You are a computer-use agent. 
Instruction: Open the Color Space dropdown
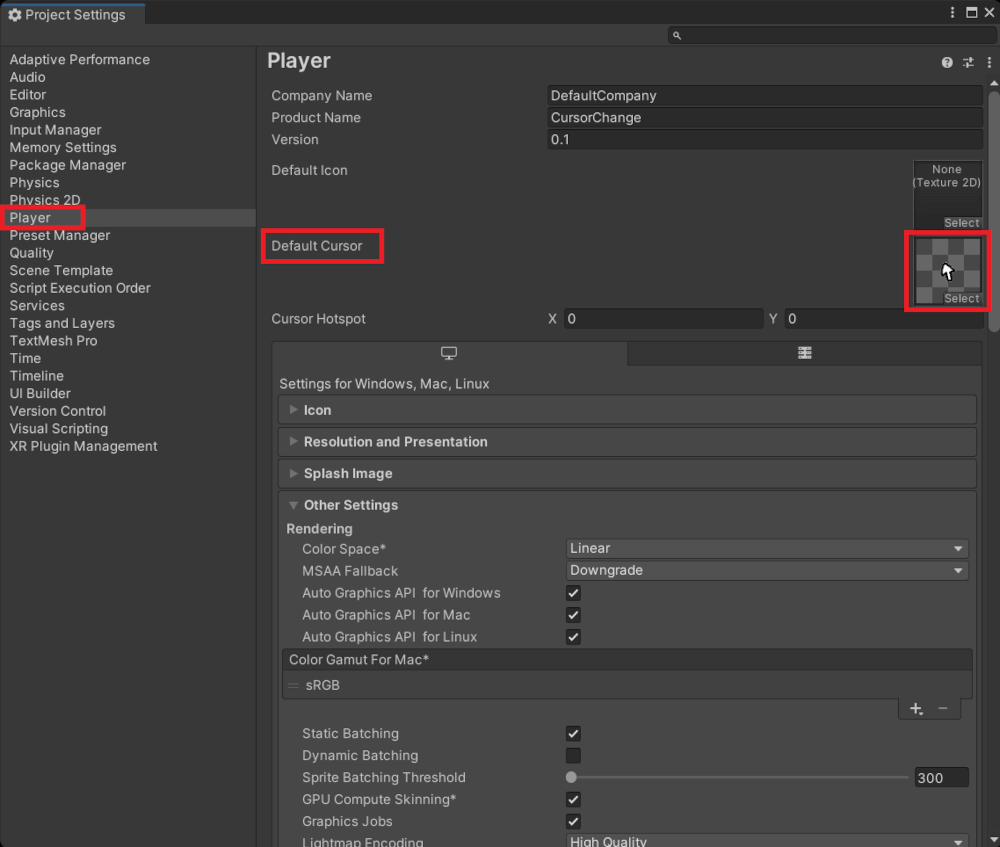766,549
